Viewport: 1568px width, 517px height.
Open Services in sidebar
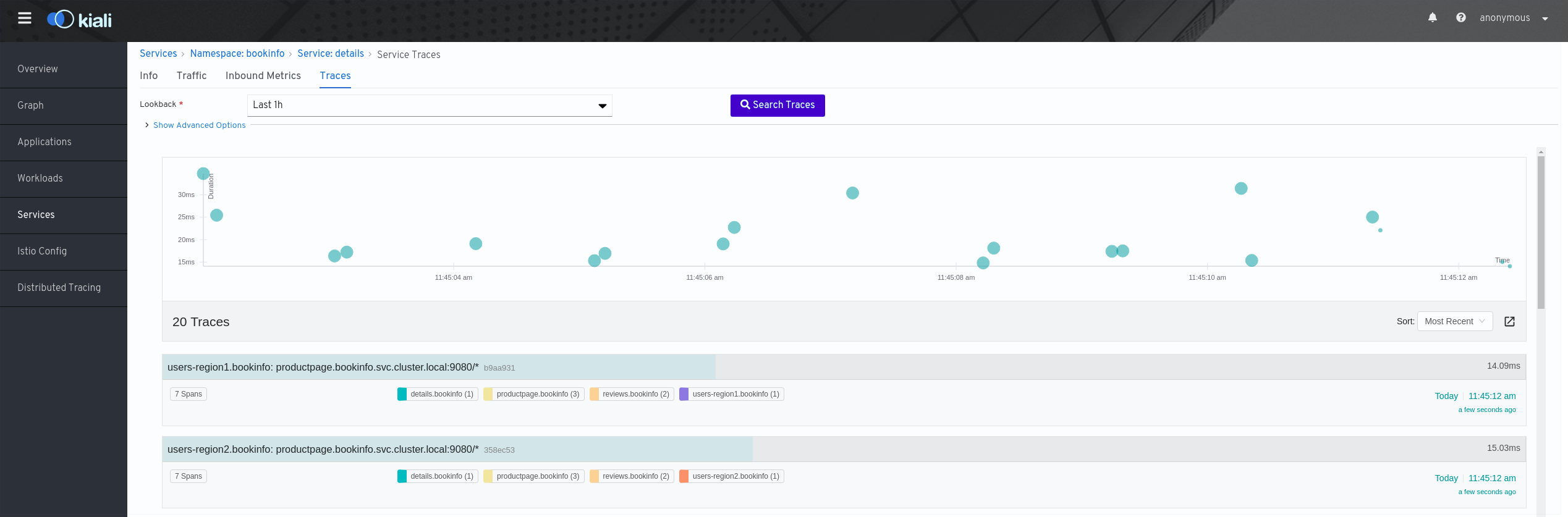(64, 214)
